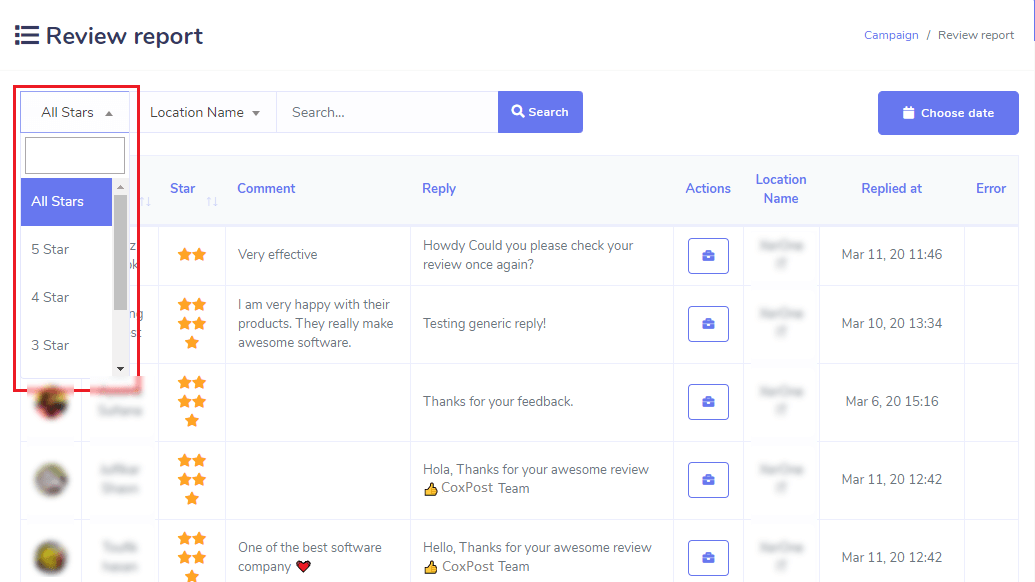Select the 4 Star option
This screenshot has width=1035, height=582.
click(50, 297)
